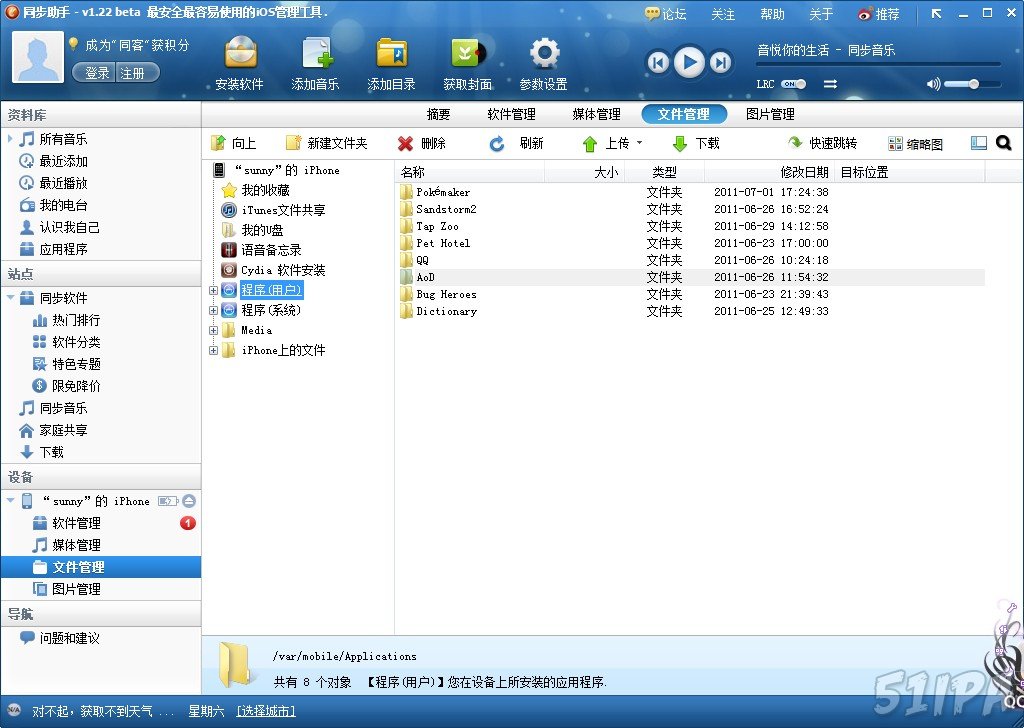
Task: Open the 上传 upload dropdown arrow
Action: [x=638, y=143]
